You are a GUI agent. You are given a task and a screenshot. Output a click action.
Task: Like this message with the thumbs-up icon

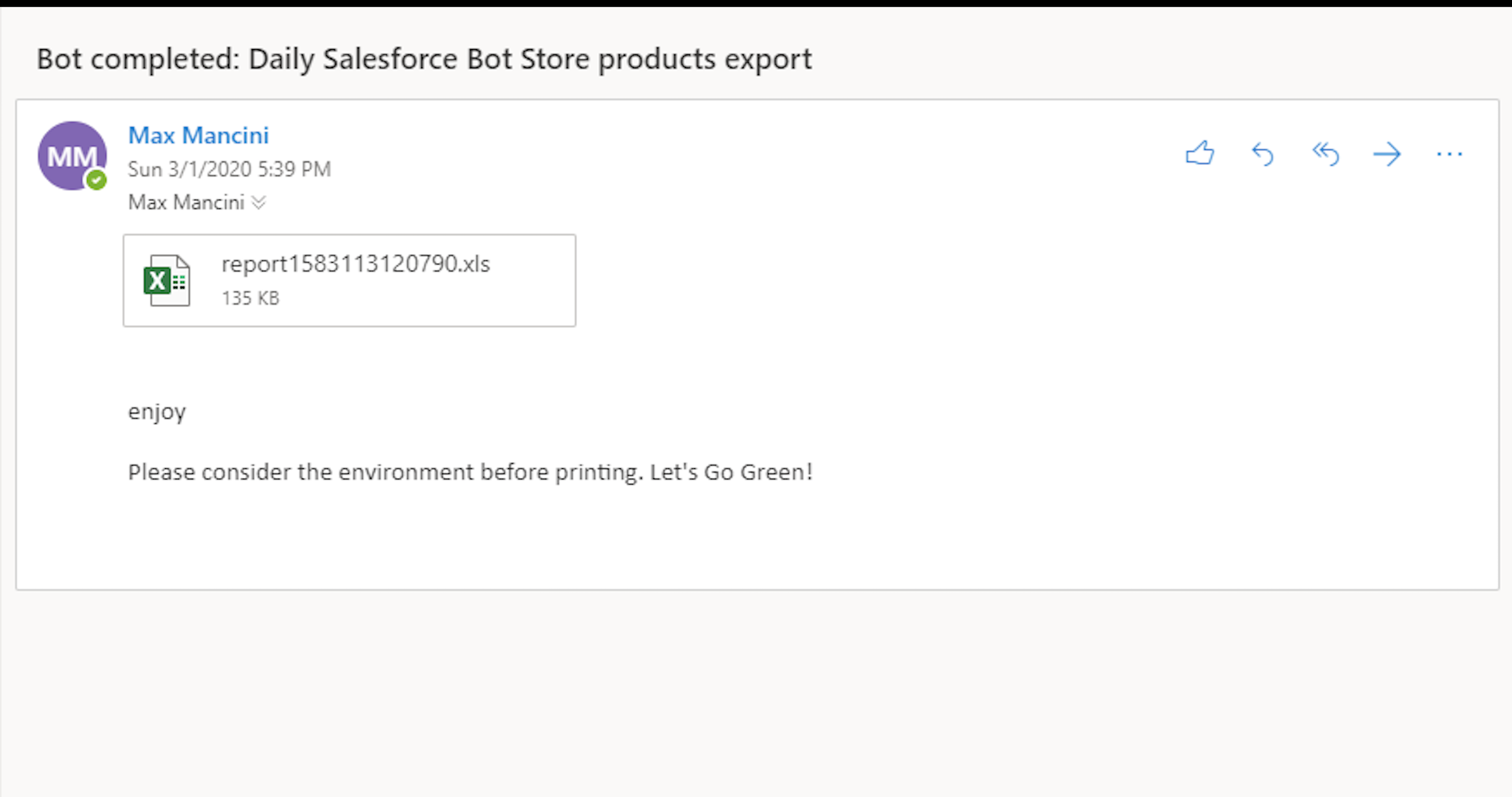1200,154
